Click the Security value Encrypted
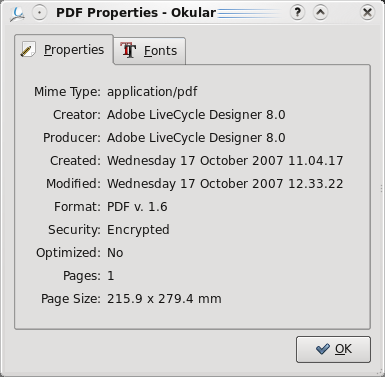The height and width of the screenshot is (377, 385). (x=138, y=230)
